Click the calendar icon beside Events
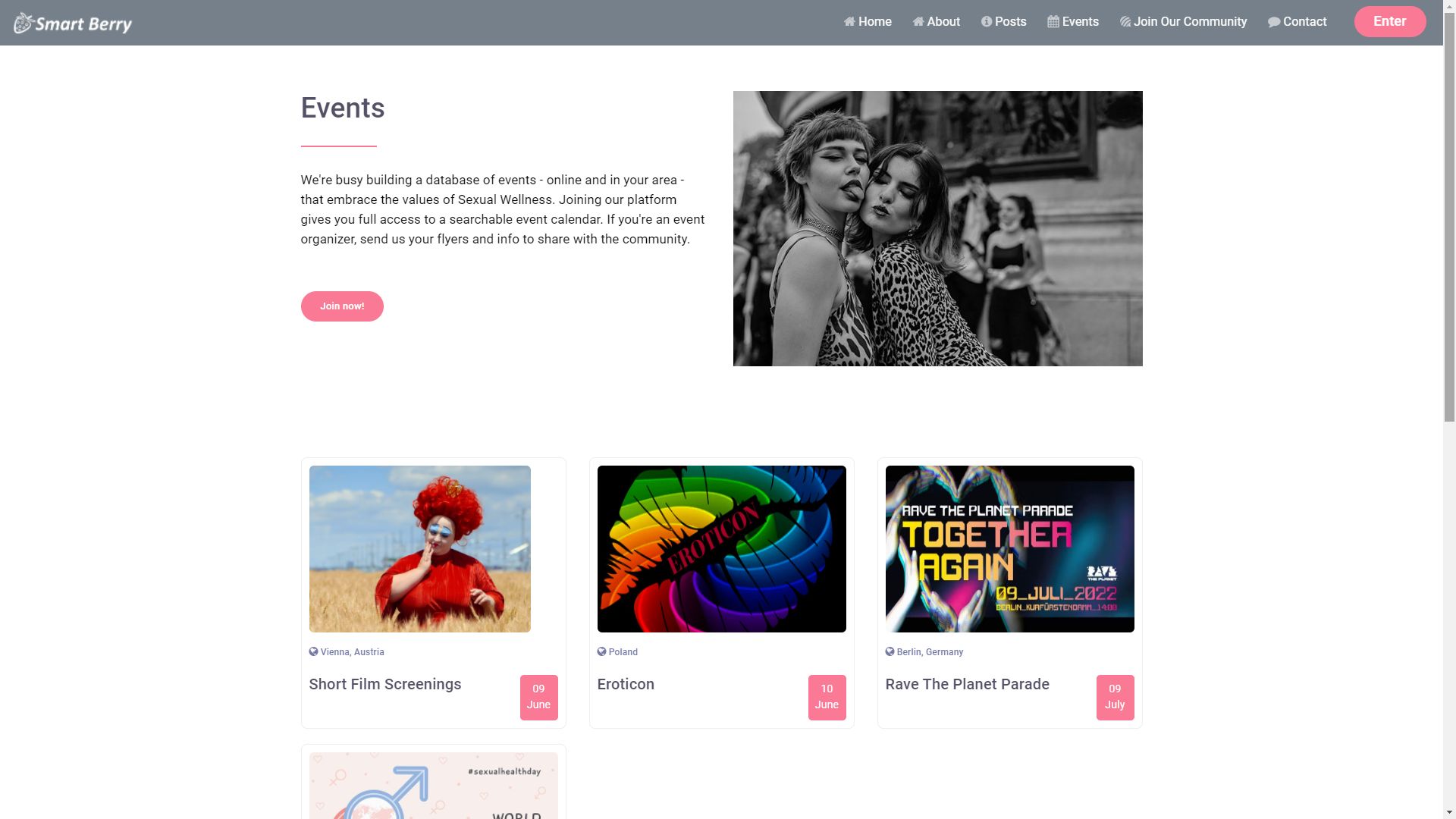 [x=1053, y=22]
